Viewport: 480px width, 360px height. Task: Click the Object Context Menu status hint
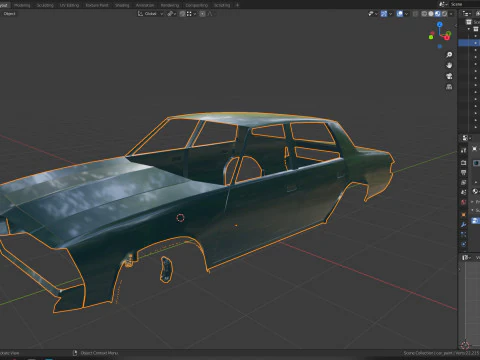99,353
